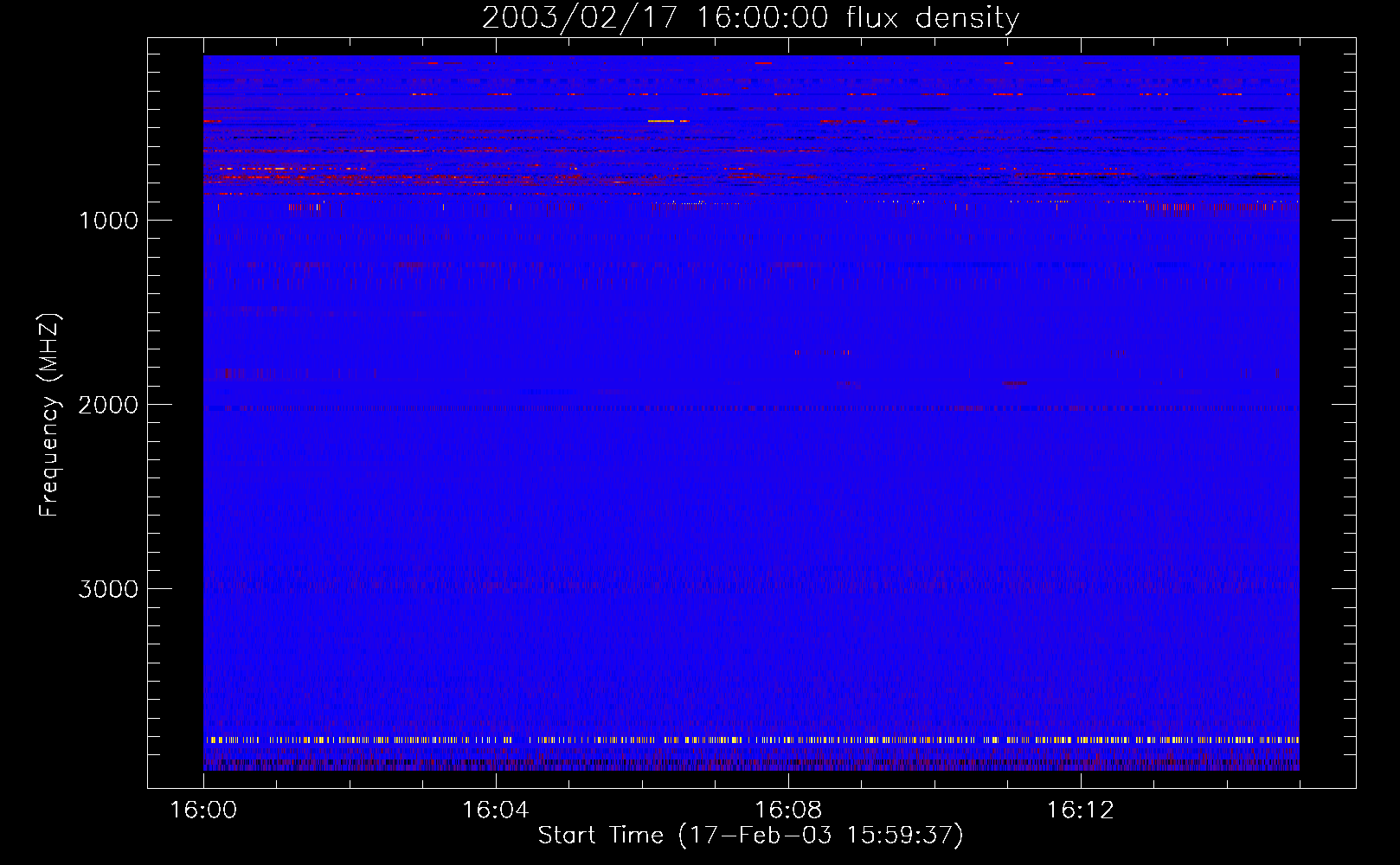
Task: Click the 16:00 time tick label
Action: click(x=203, y=811)
